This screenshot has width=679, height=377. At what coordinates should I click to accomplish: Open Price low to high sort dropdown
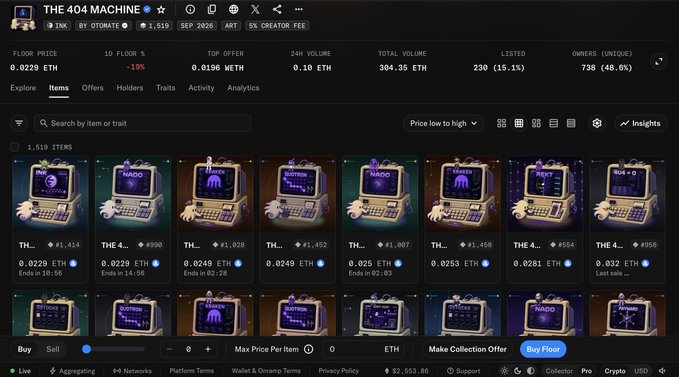tap(443, 123)
